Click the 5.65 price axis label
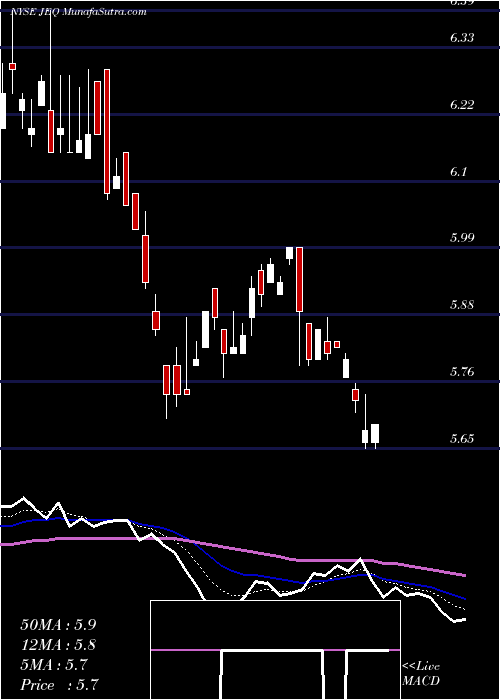The width and height of the screenshot is (500, 700). [x=462, y=438]
